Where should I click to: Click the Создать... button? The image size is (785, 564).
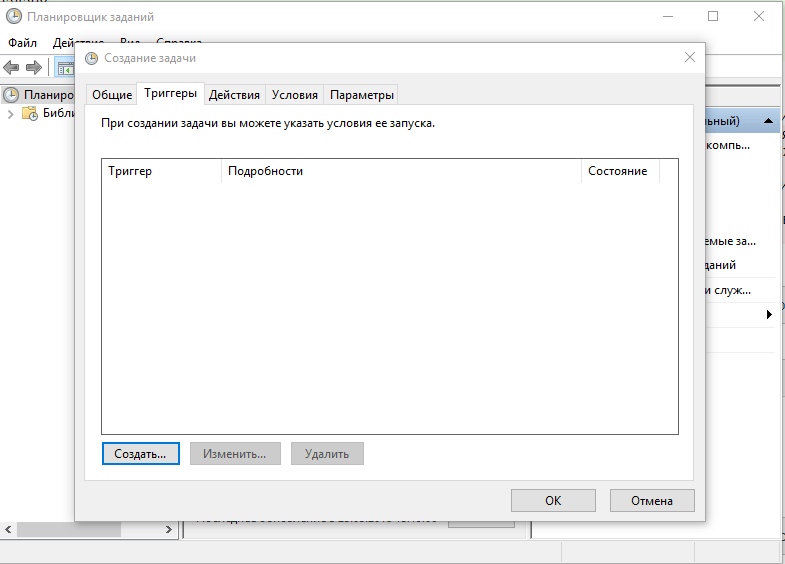point(141,453)
